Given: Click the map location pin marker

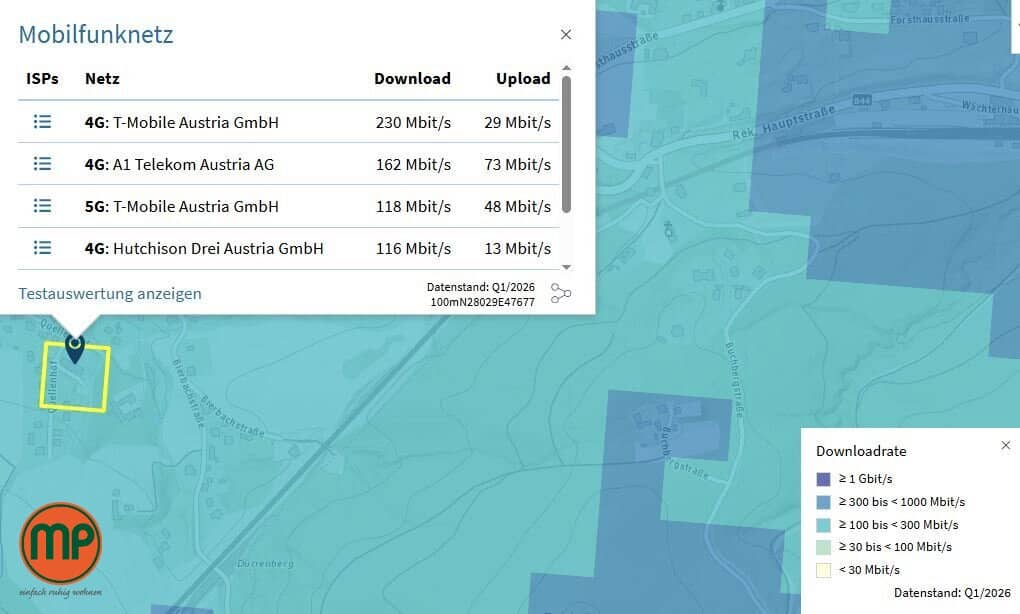Looking at the screenshot, I should [75, 349].
